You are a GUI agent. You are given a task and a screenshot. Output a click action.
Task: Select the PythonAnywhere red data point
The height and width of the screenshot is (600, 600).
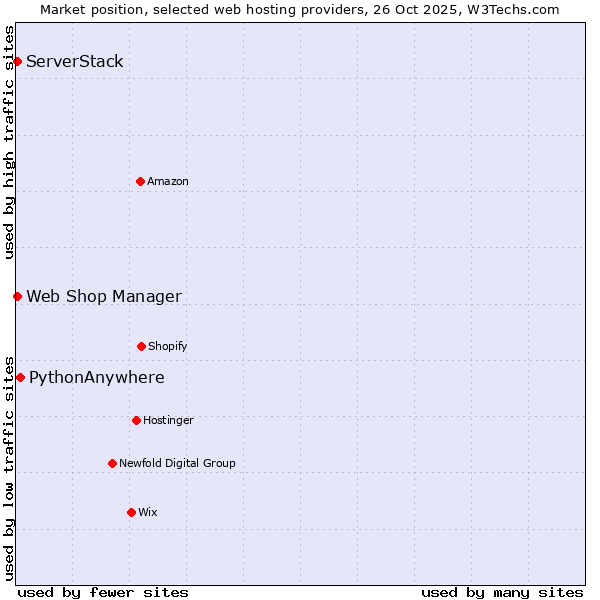coord(20,377)
